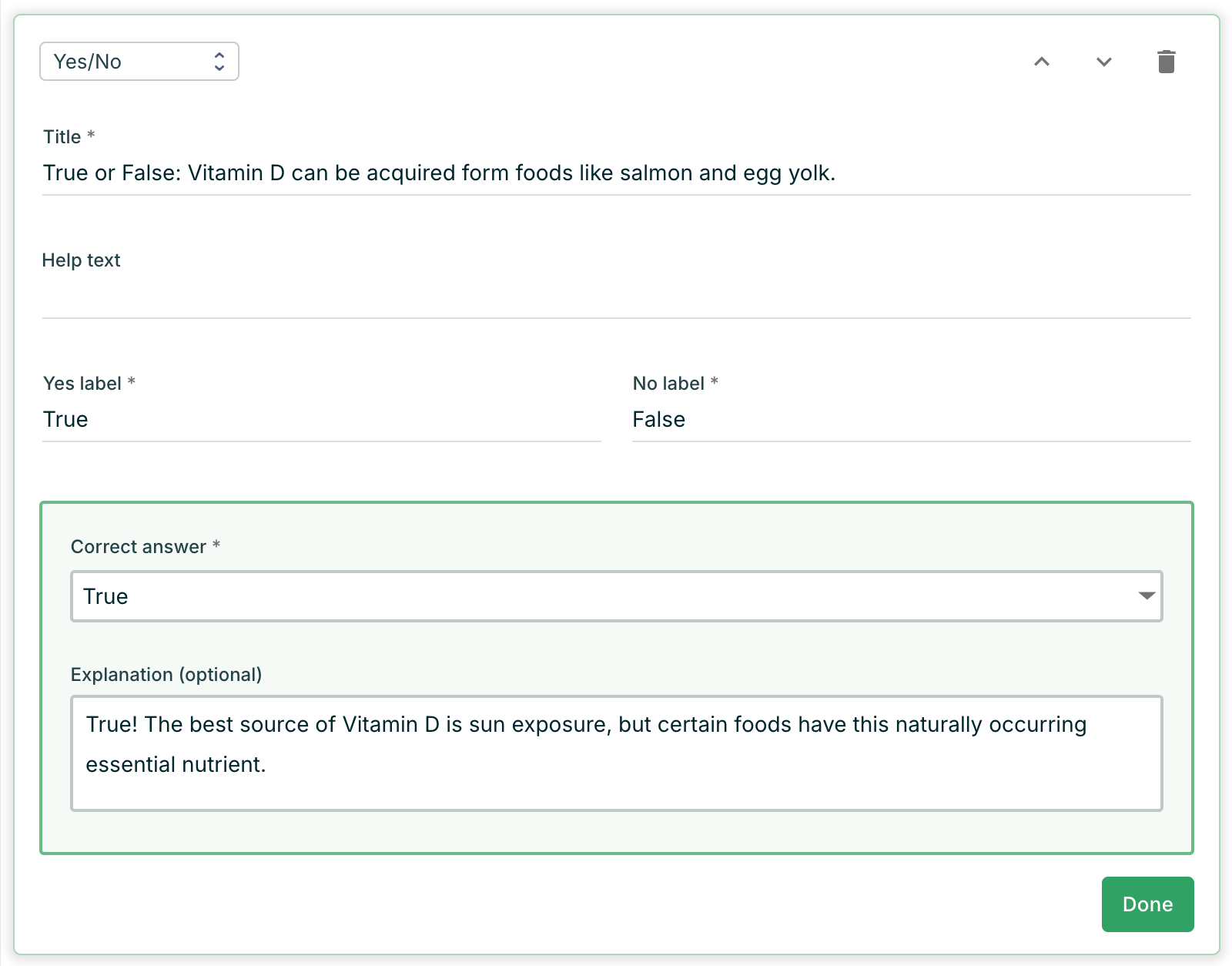Click the "Correct answer *" label
The image size is (1232, 966).
(146, 547)
